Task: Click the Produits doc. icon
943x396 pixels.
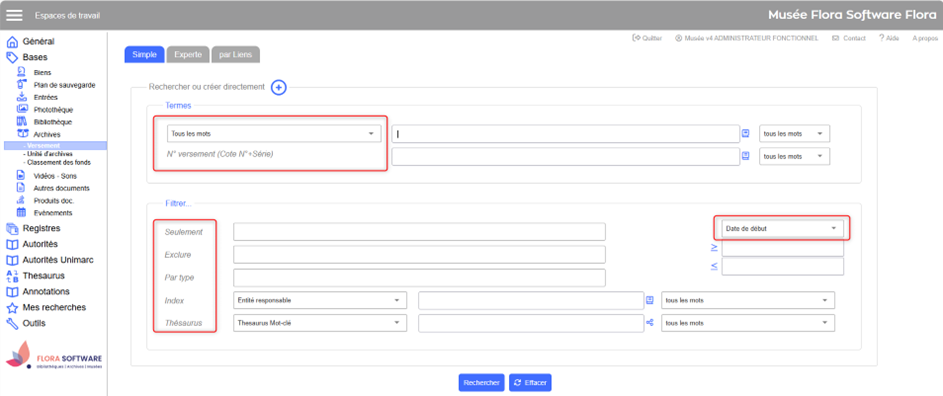Action: (22, 200)
